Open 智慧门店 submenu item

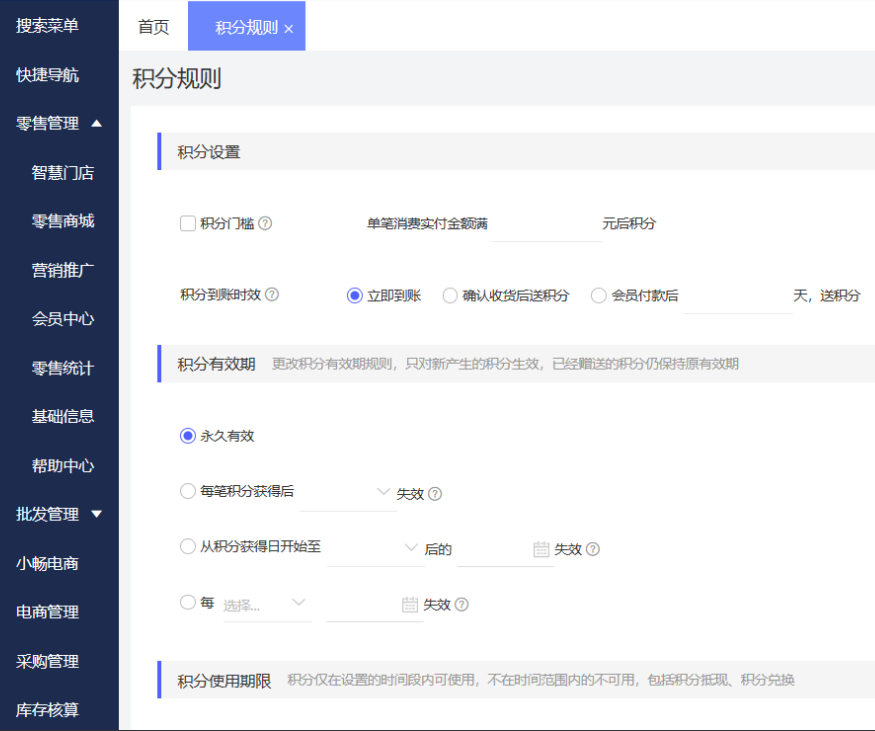(x=63, y=172)
